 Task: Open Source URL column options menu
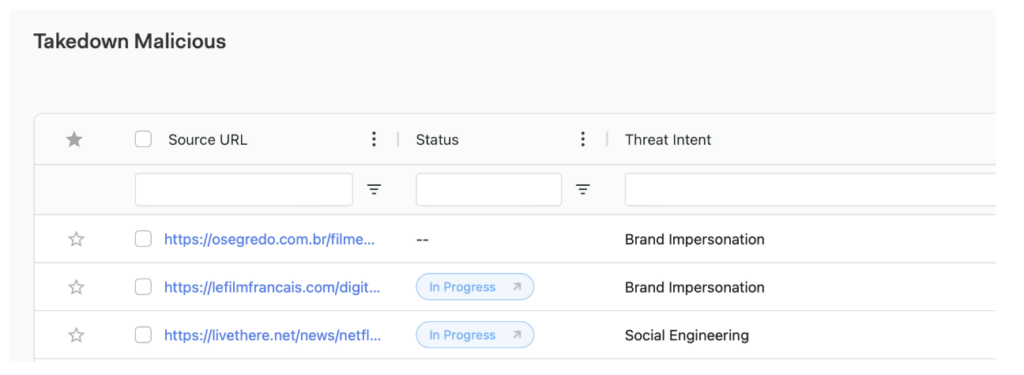click(374, 139)
